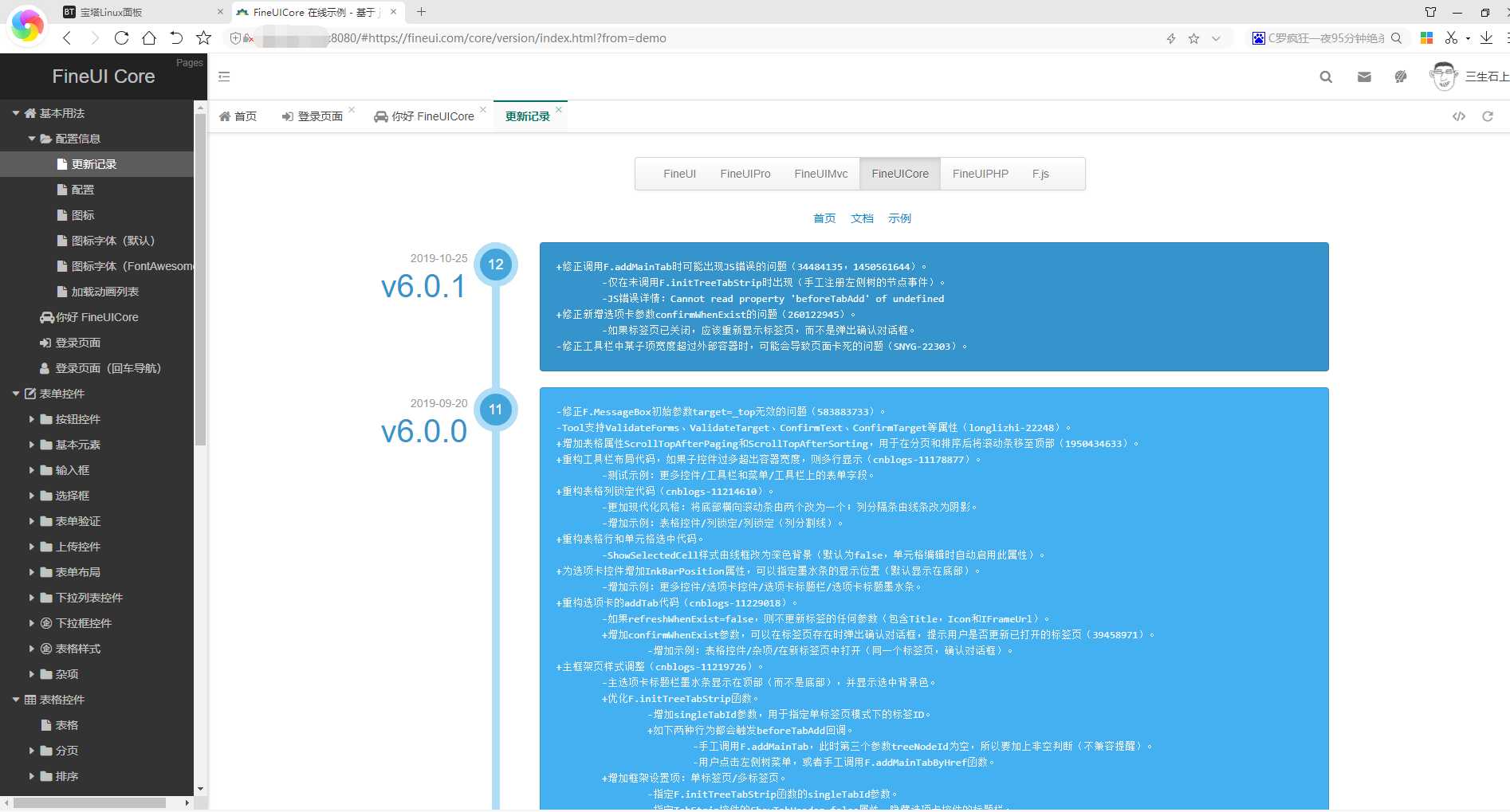The width and height of the screenshot is (1510, 812).
Task: Close the 你好 FineUICore tab
Action: click(482, 110)
